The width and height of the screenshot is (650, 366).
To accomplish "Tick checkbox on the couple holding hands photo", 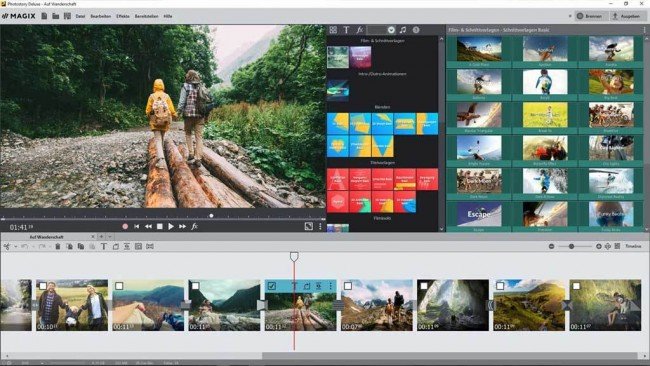I will [43, 286].
